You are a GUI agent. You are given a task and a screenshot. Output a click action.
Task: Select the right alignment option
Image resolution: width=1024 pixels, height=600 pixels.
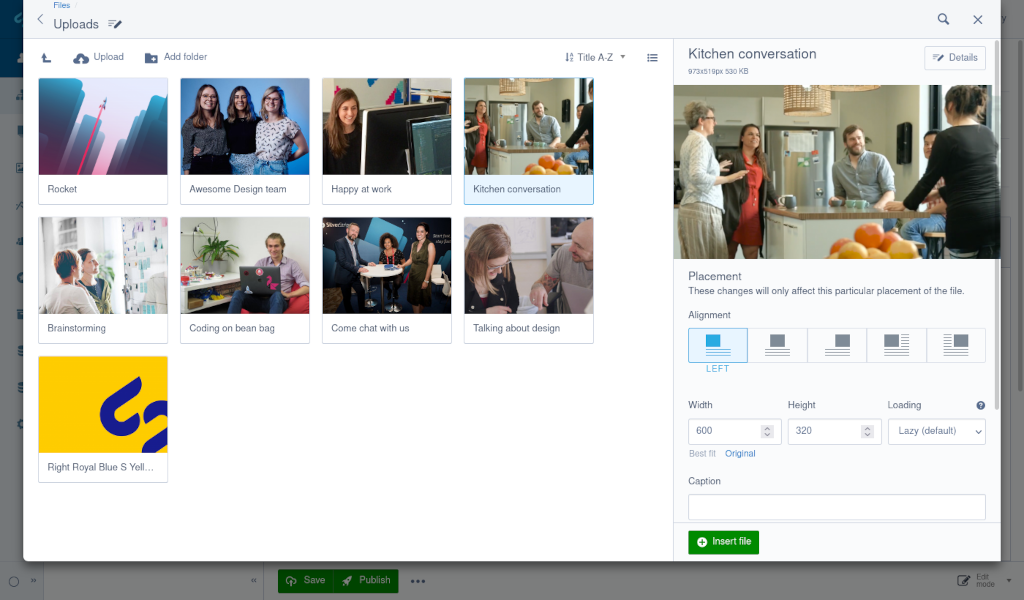tap(837, 344)
